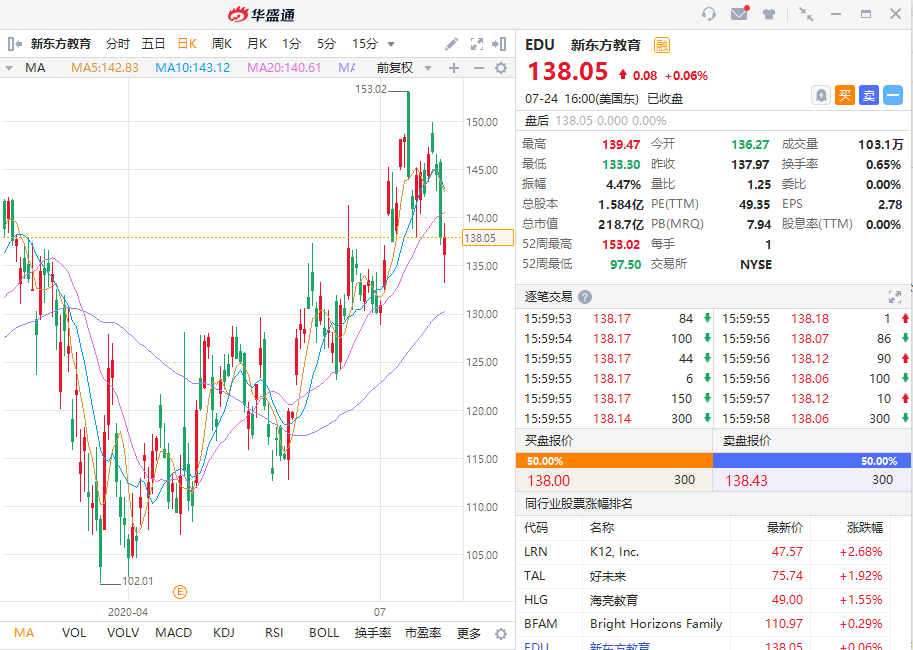Zoom out chart with minus icon

point(479,68)
